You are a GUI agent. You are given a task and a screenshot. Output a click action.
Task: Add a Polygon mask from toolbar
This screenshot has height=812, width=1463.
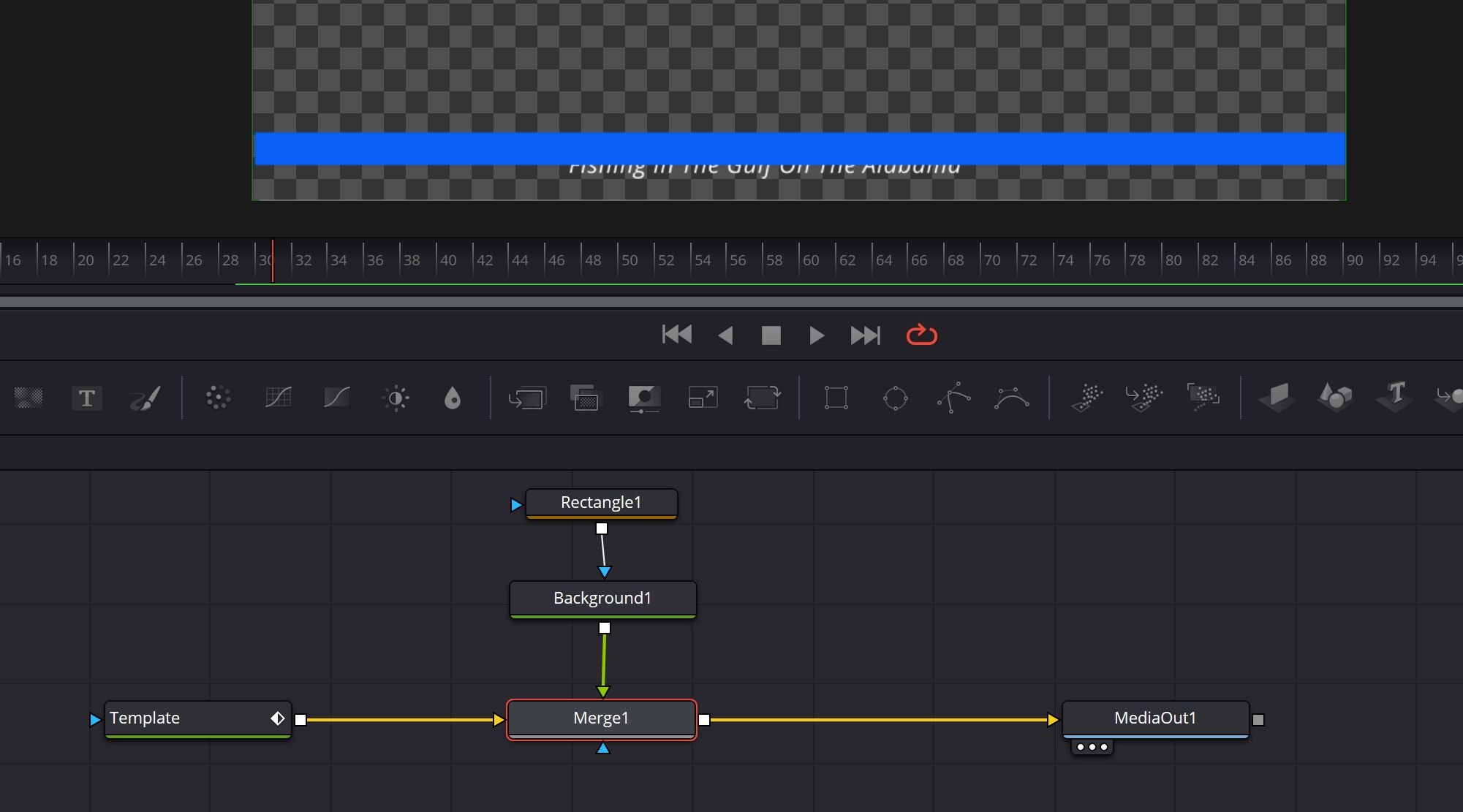tap(953, 398)
